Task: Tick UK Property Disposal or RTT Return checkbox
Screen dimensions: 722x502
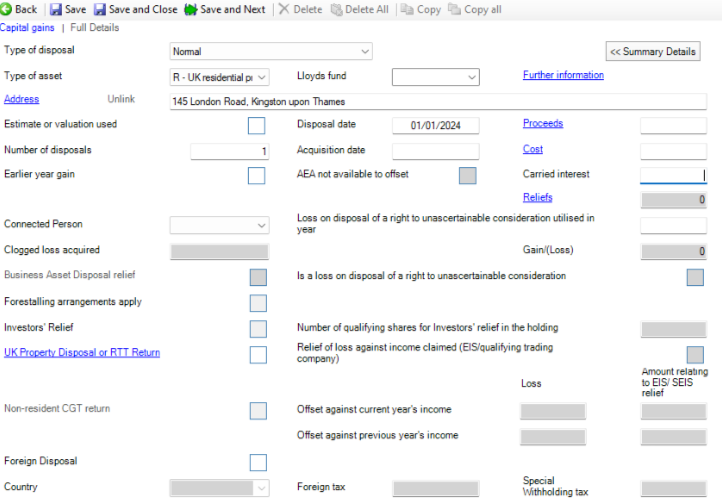Action: click(x=258, y=355)
